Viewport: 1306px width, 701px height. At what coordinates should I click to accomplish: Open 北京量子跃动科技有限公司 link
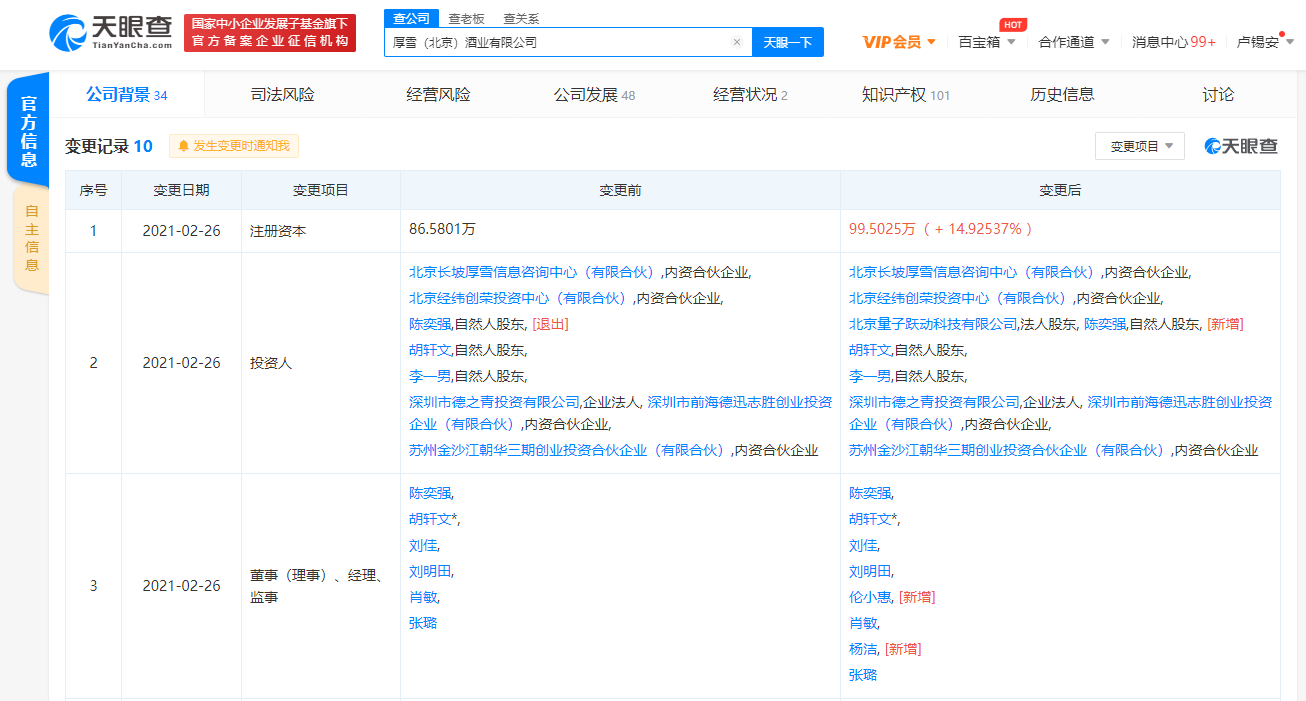[933, 324]
